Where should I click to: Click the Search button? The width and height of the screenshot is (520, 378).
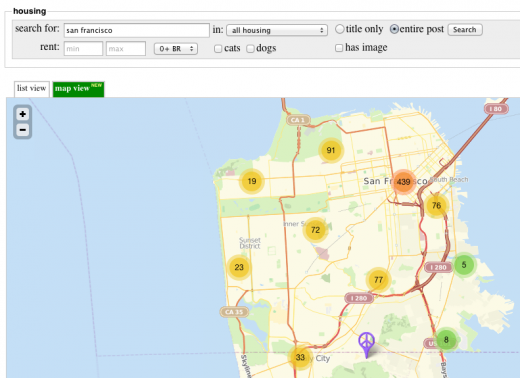pyautogui.click(x=465, y=30)
